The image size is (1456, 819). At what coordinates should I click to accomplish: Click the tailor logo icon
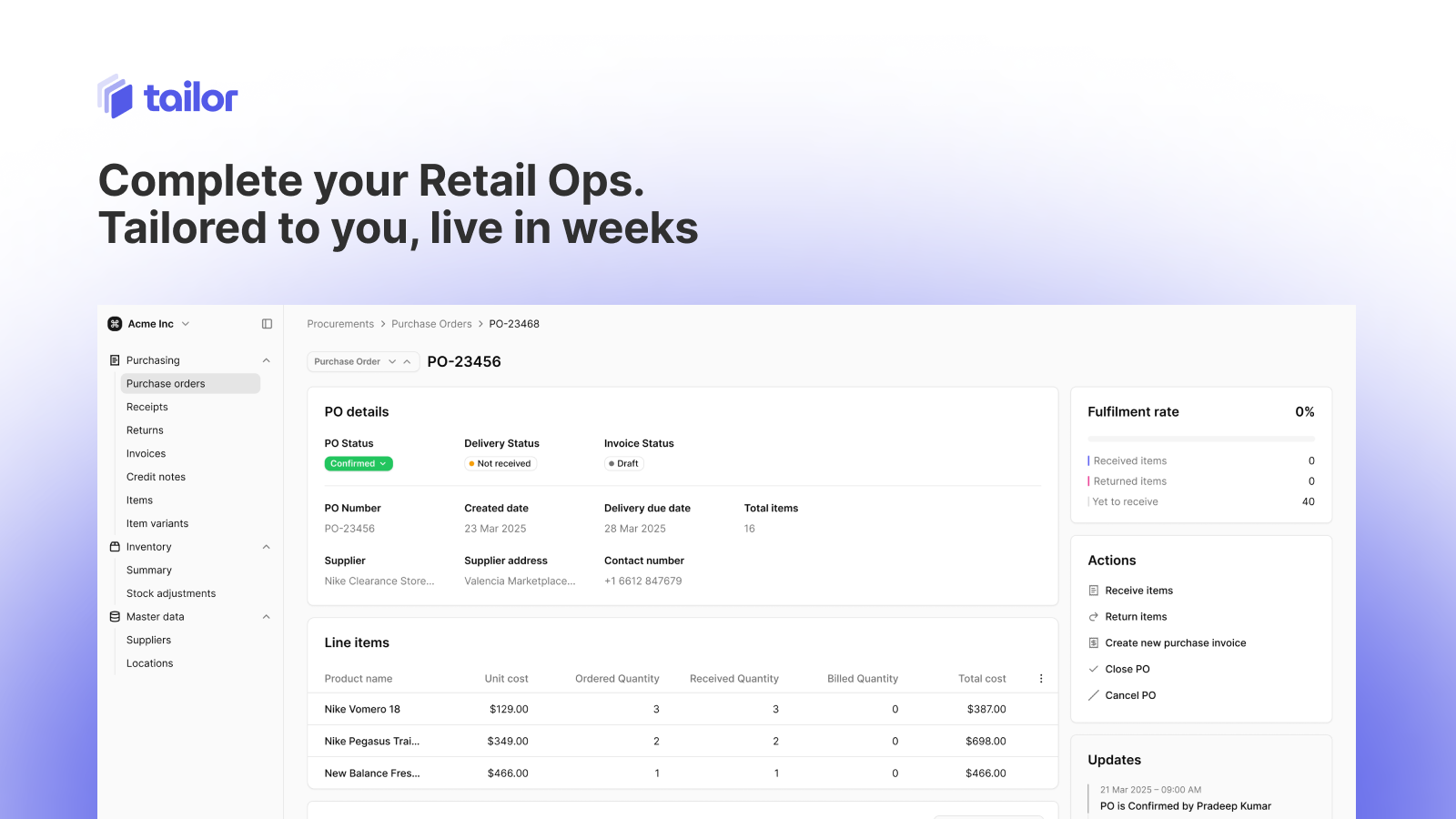(116, 96)
